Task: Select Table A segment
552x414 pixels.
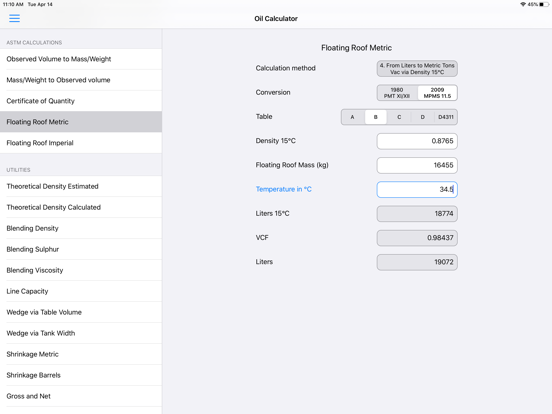Action: [352, 117]
